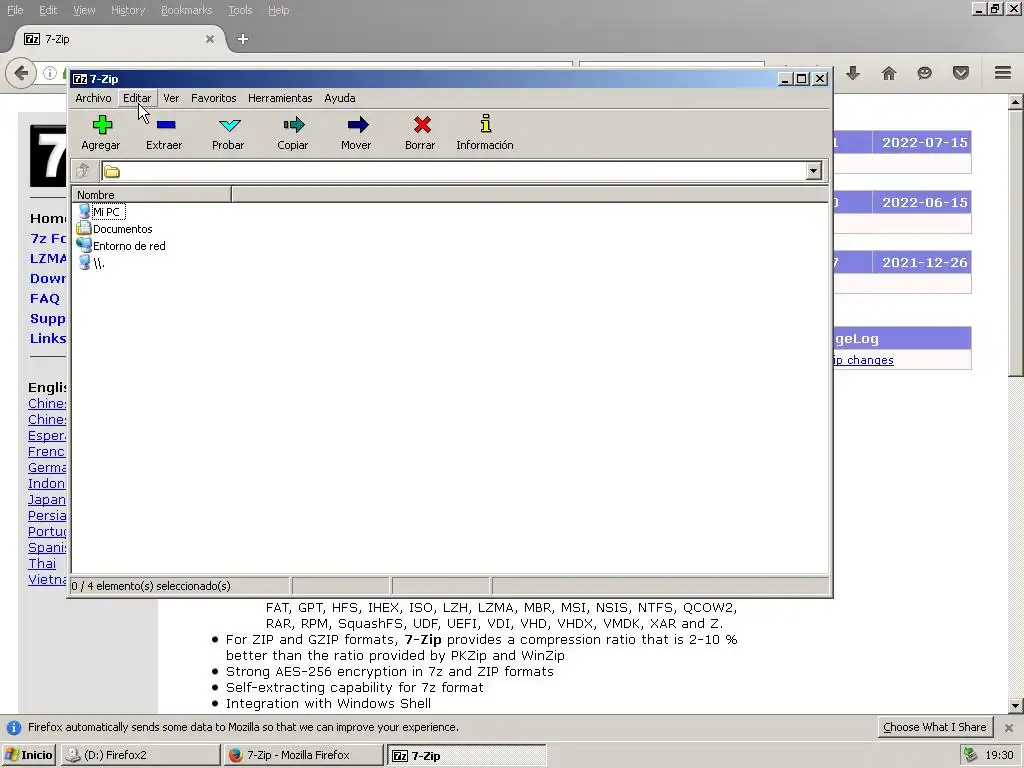Image resolution: width=1024 pixels, height=768 pixels.
Task: Click Firefox chat smiley icon
Action: click(x=924, y=73)
